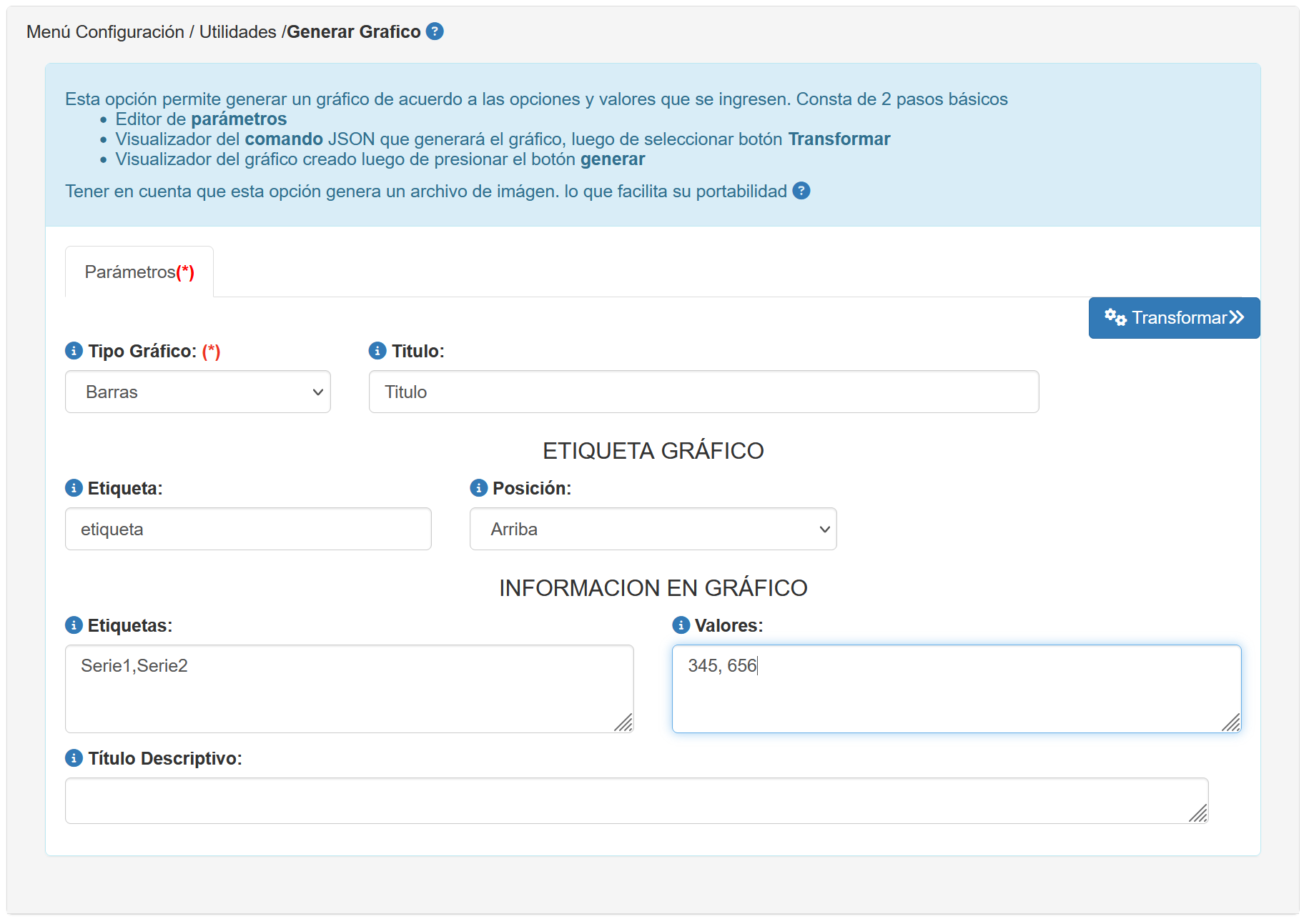
Task: Click info icon next to Tipo Gráfico
Action: pyautogui.click(x=74, y=351)
